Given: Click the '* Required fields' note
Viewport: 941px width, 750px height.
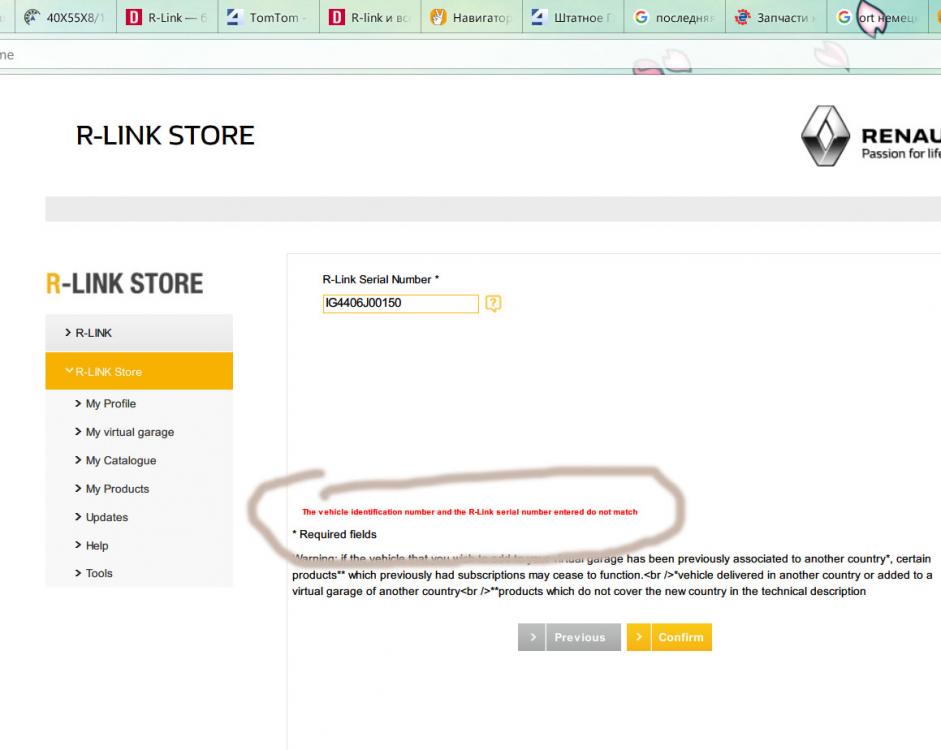Looking at the screenshot, I should pyautogui.click(x=334, y=535).
